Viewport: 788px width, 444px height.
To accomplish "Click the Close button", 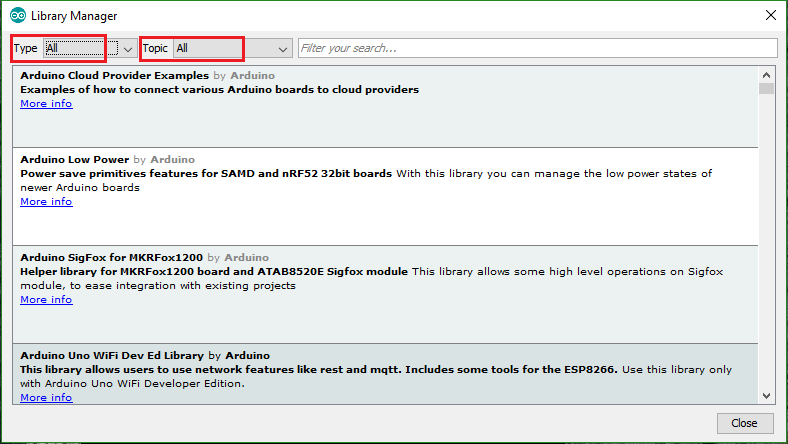I will pyautogui.click(x=744, y=423).
